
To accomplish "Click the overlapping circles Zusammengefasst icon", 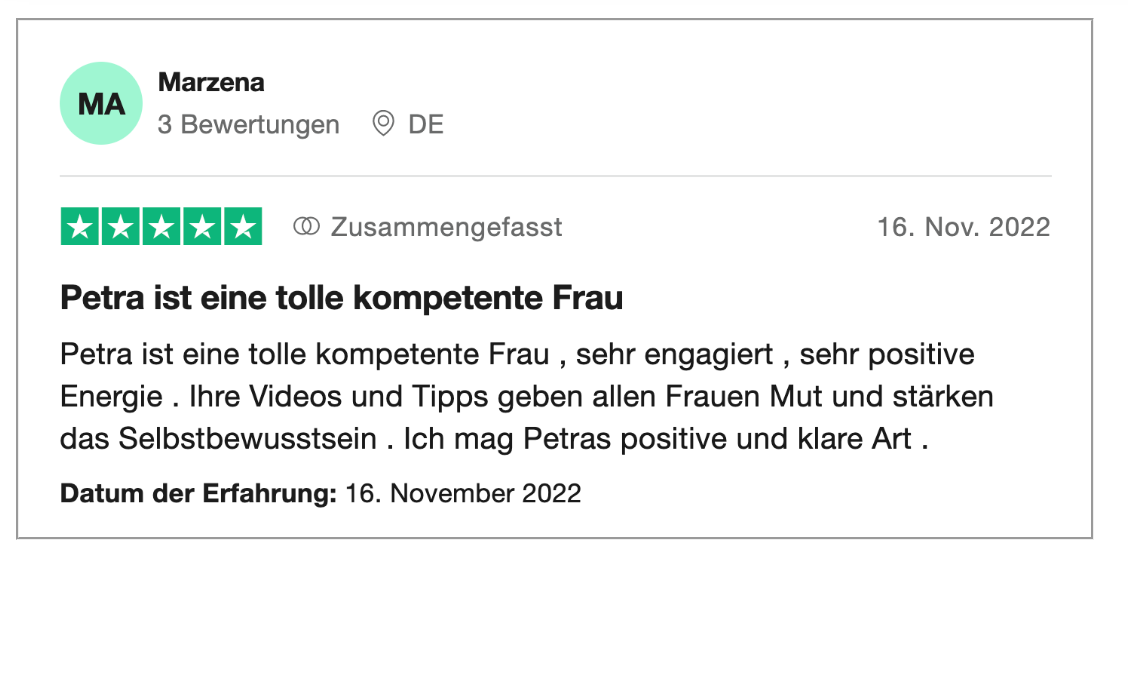I will 305,227.
